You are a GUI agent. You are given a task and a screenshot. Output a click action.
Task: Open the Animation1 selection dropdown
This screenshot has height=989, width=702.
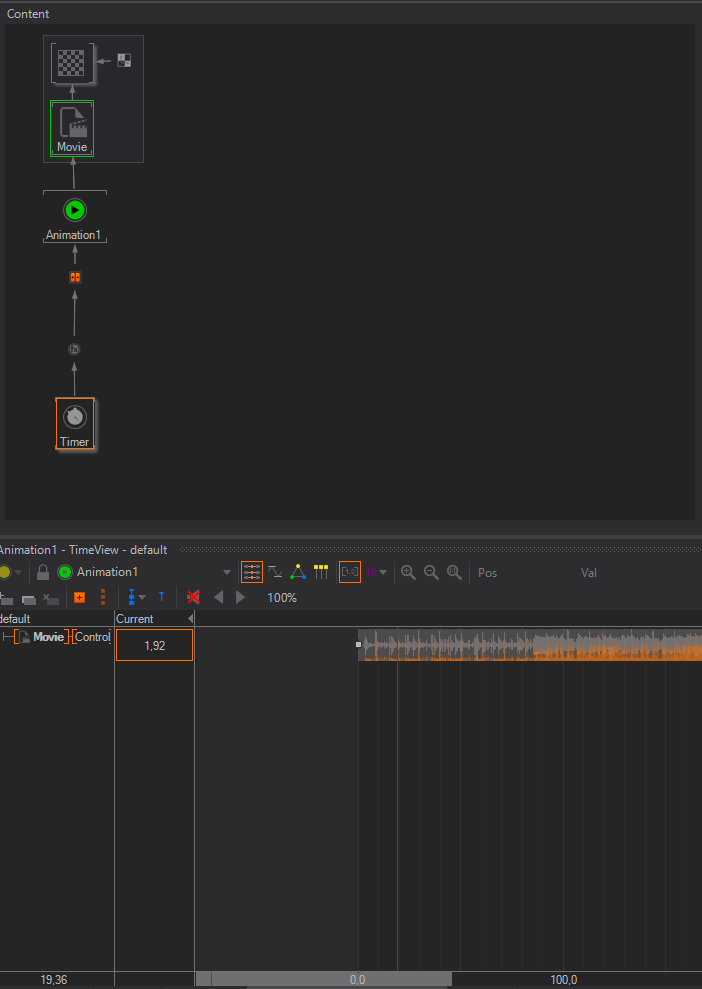point(227,573)
